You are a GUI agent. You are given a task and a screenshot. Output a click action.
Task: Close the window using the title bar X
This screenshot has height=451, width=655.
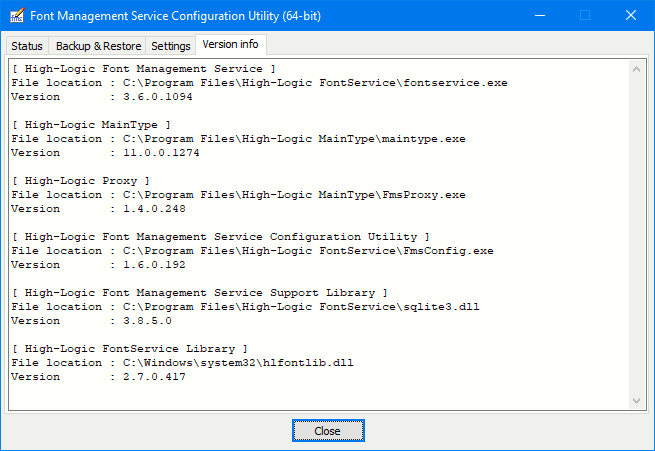pos(630,16)
